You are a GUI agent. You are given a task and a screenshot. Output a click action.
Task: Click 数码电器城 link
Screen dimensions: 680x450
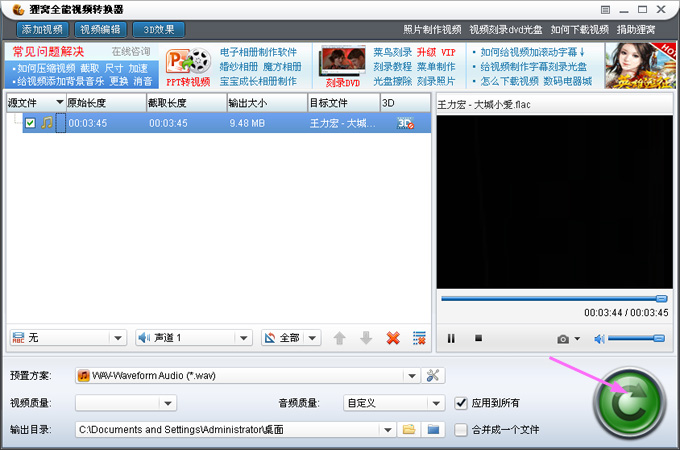coord(568,81)
